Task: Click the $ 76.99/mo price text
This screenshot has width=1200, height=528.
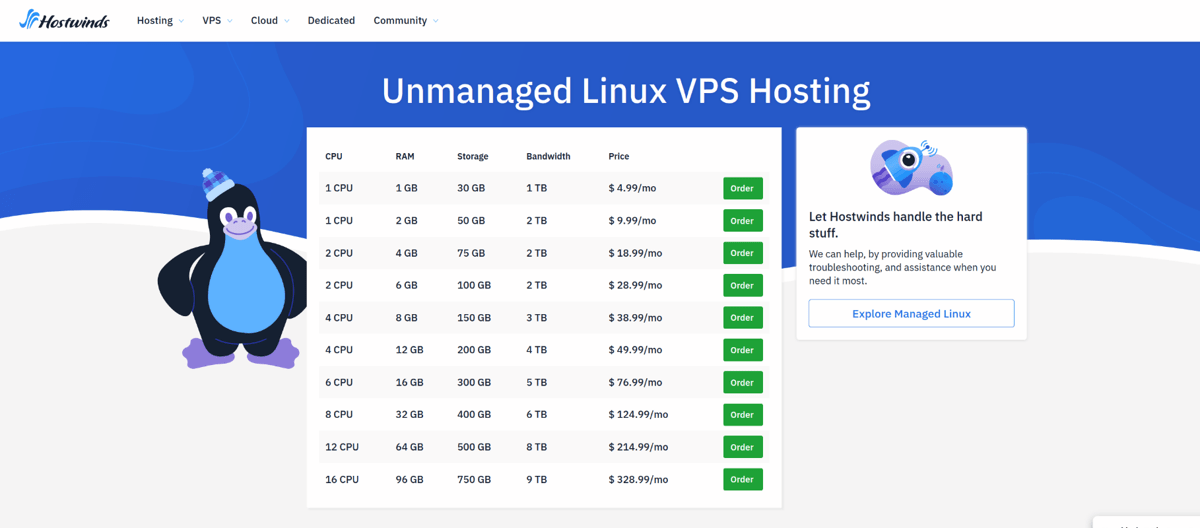Action: click(635, 382)
